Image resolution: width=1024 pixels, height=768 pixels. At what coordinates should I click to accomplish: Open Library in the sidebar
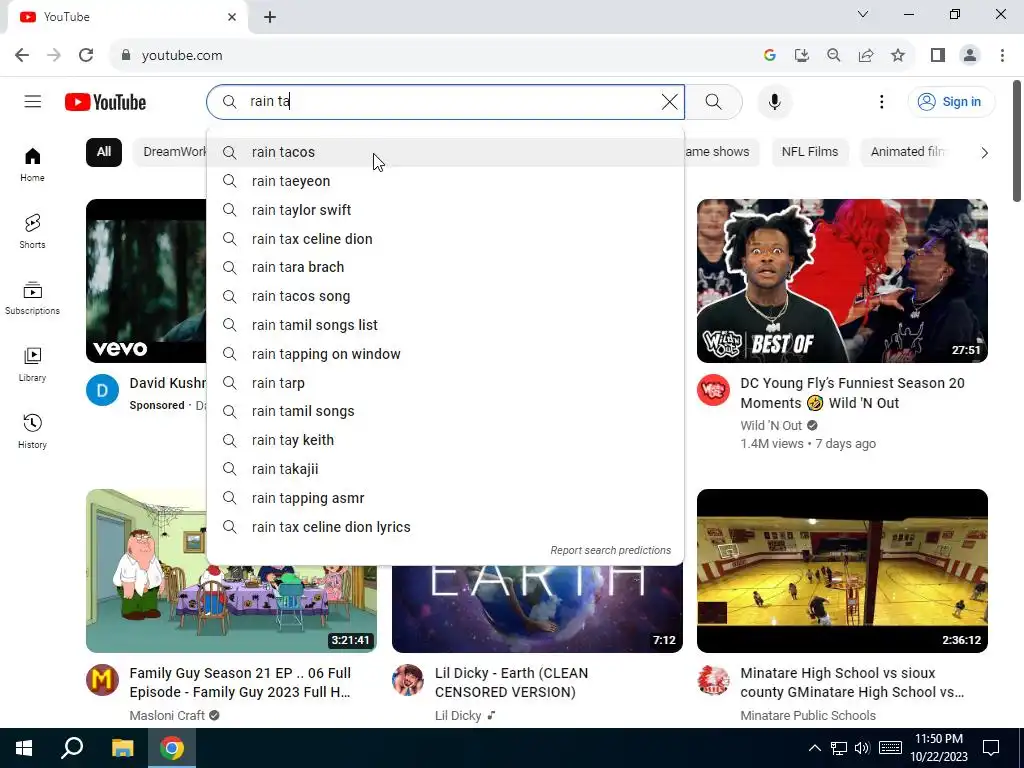32,364
